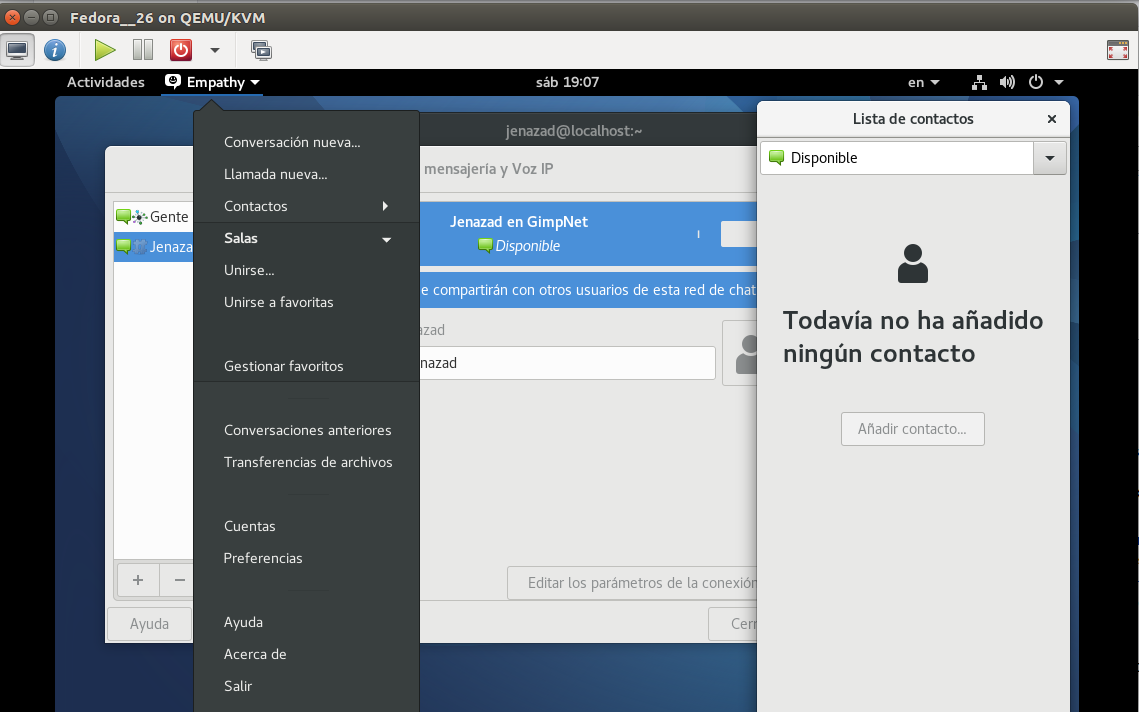Collapse the Salas section
The image size is (1139, 712).
point(307,238)
